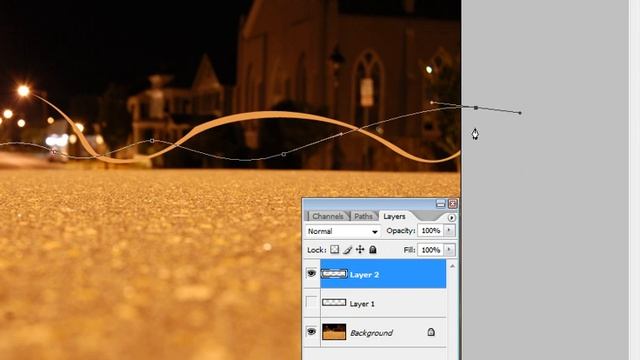Select the Layer 2 thumbnail

[334, 274]
